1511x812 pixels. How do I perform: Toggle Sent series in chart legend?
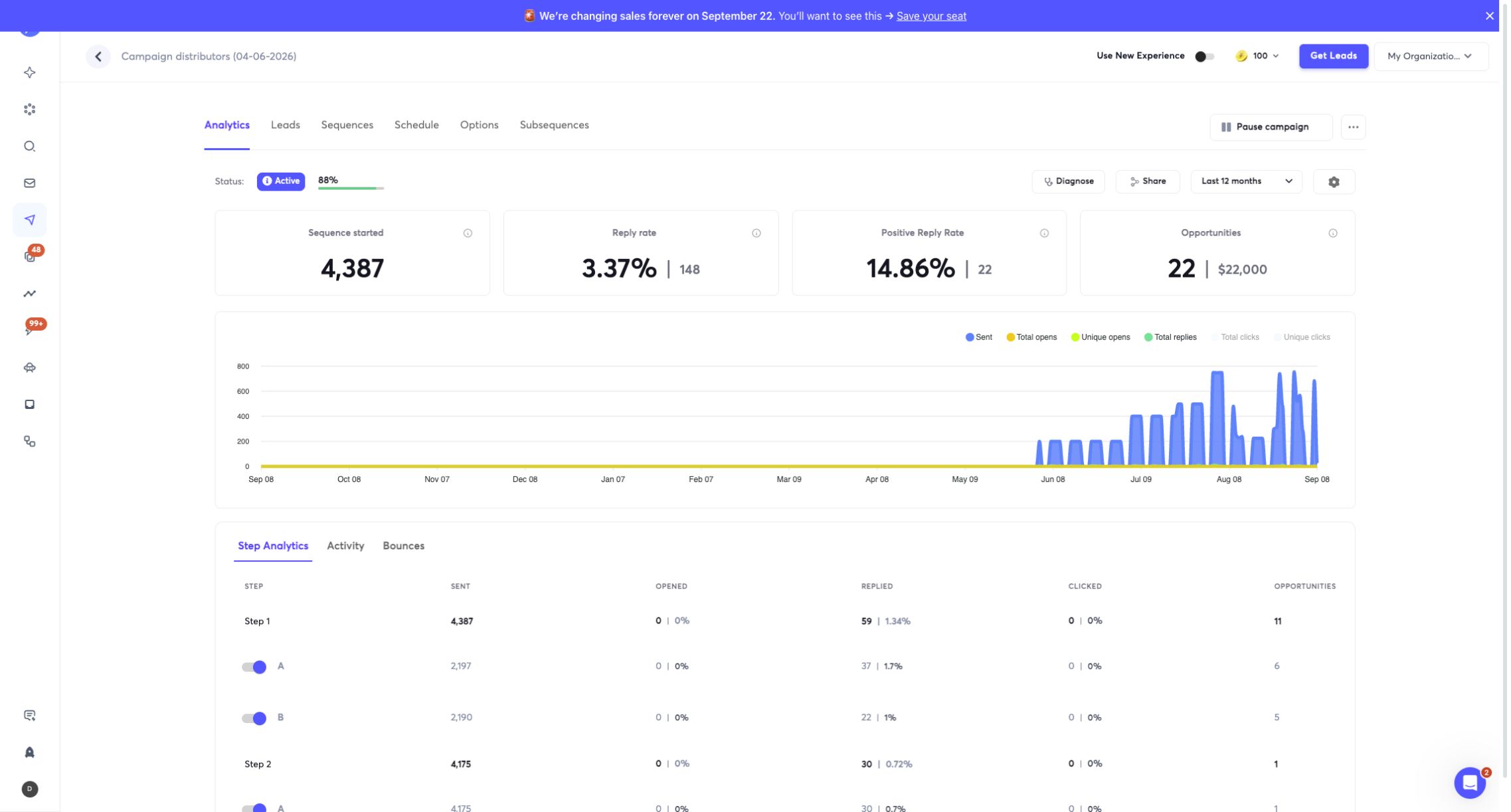pos(978,337)
